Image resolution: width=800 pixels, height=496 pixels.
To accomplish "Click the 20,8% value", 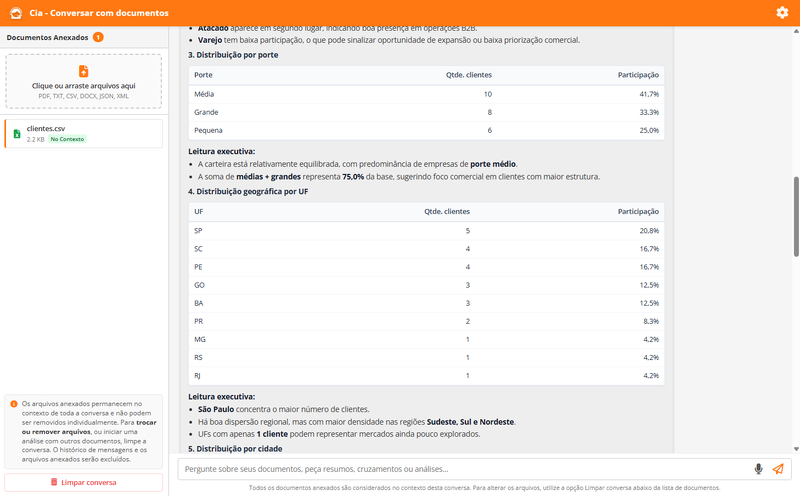I will 649,231.
